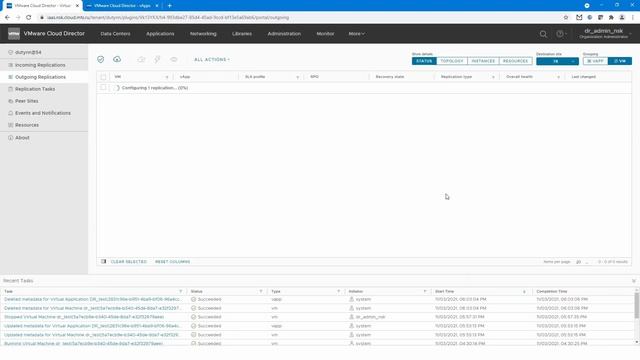The height and width of the screenshot is (360, 640).
Task: Click the checkmark circle toolbar icon
Action: point(101,60)
